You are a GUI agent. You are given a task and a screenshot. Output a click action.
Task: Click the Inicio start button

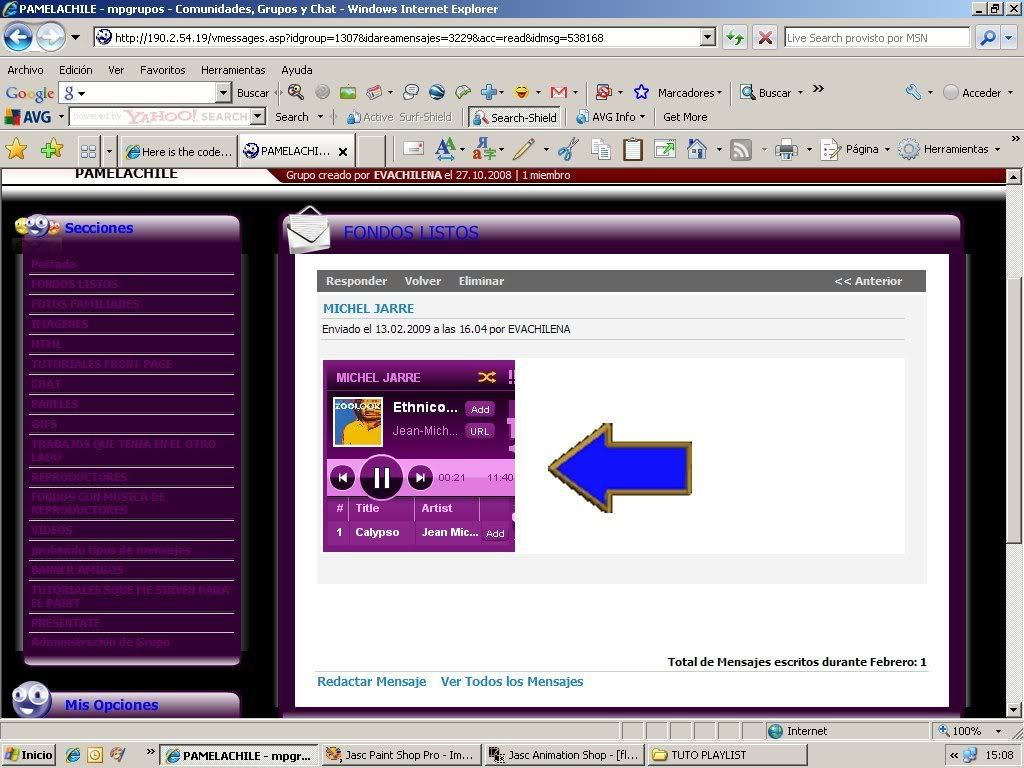click(28, 755)
